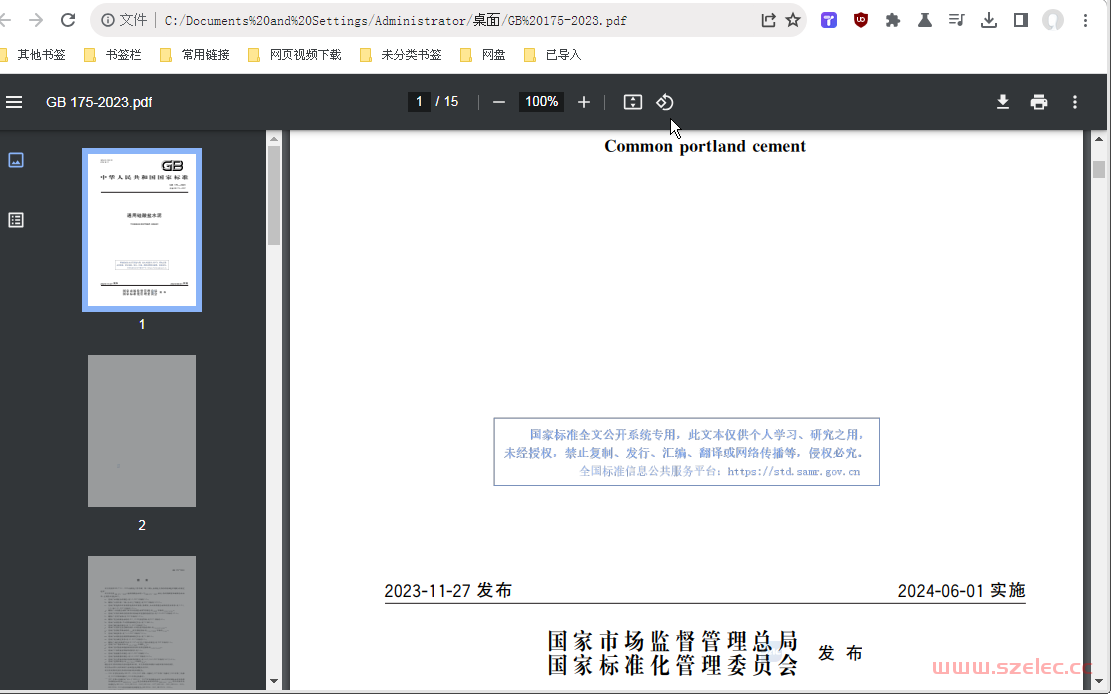Screen dimensions: 1111x694
Task: Open the 未分类书签 bookmarks folder
Action: pyautogui.click(x=401, y=55)
